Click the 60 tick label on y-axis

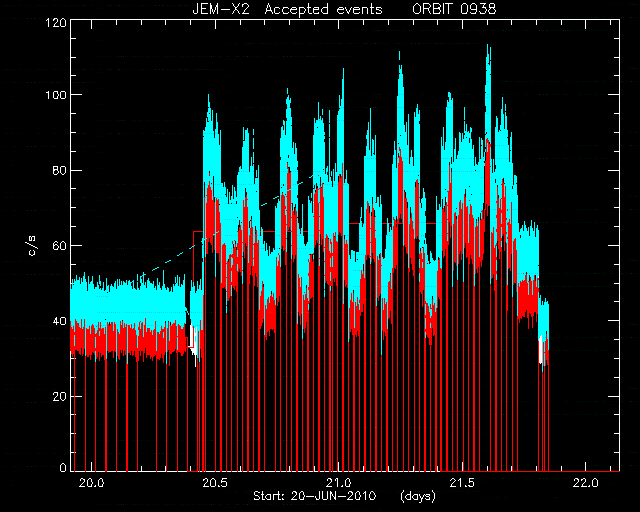click(59, 246)
